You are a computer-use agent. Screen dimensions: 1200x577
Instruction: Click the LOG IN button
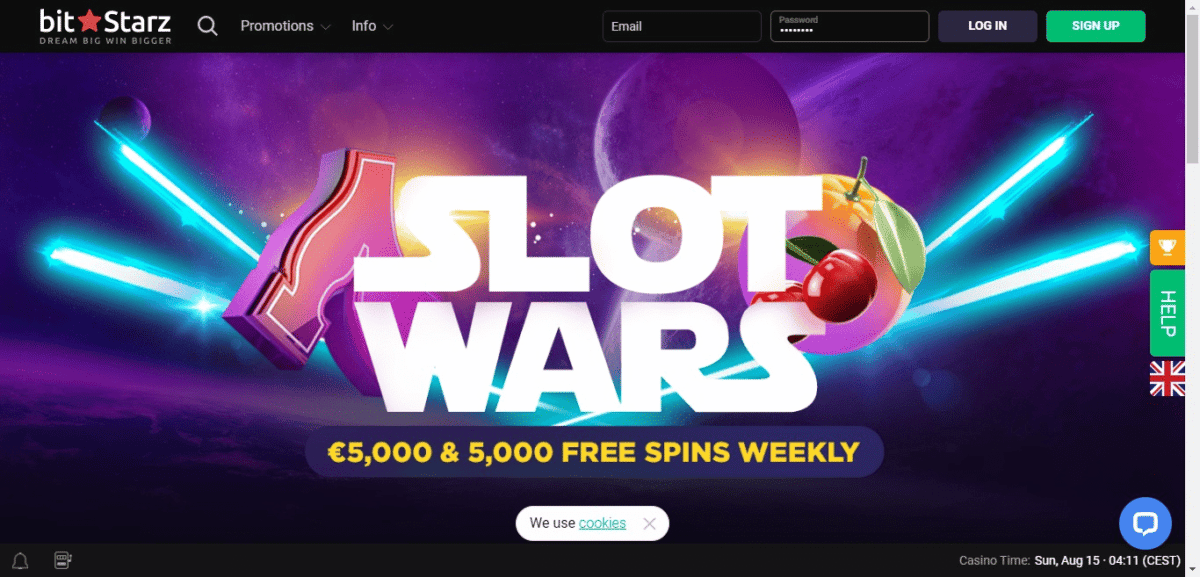(987, 26)
